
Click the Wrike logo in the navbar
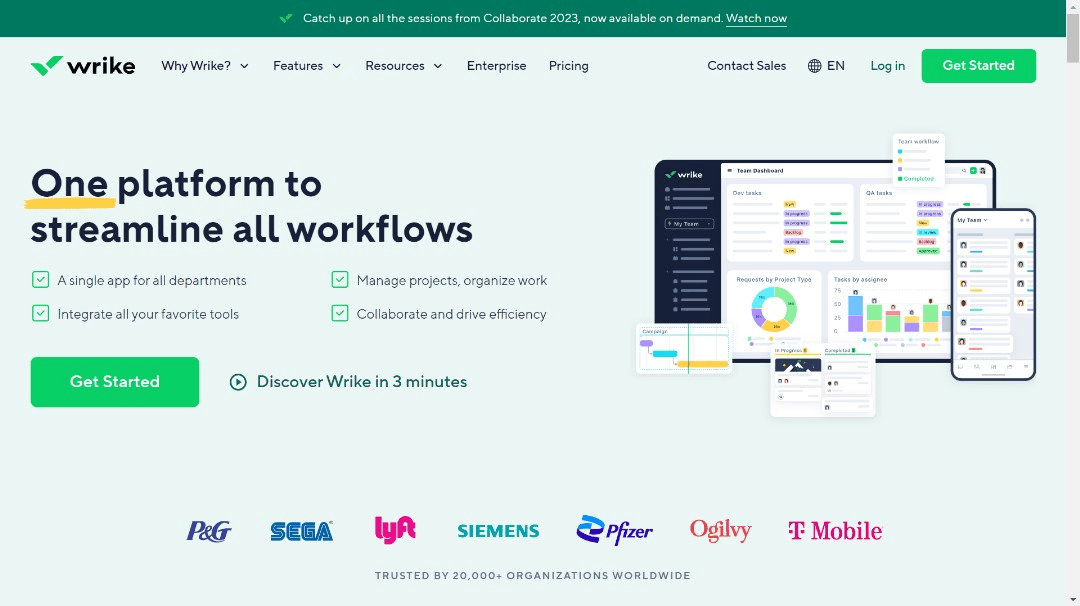[x=83, y=65]
